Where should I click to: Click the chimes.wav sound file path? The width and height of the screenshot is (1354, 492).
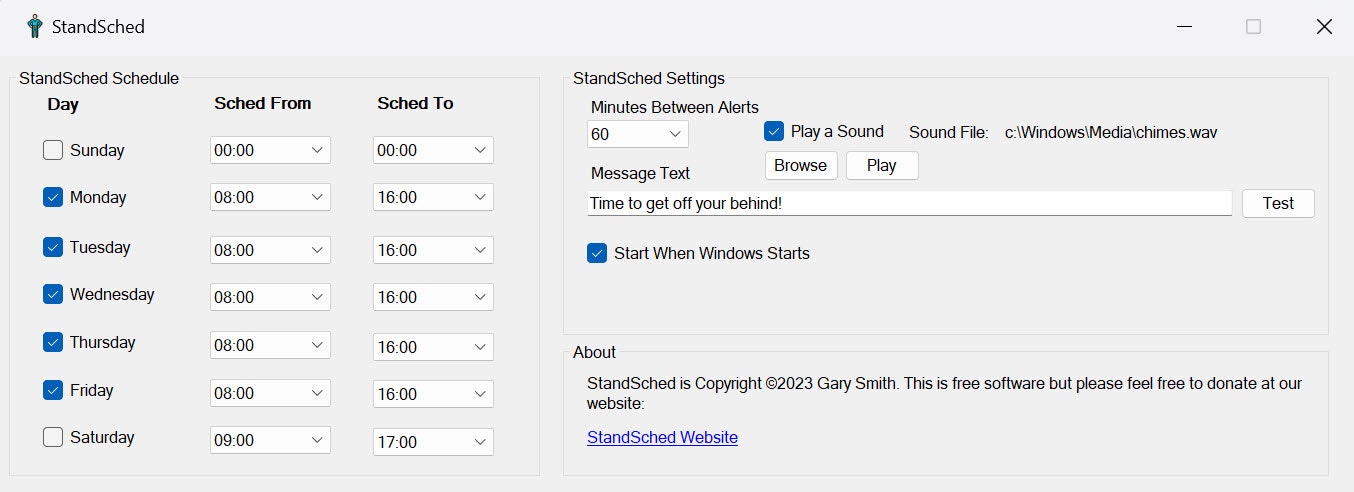click(1111, 132)
